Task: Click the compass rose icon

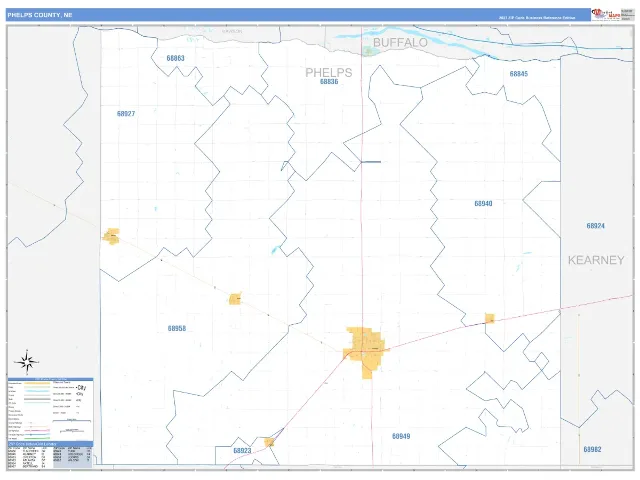Action: 27,362
